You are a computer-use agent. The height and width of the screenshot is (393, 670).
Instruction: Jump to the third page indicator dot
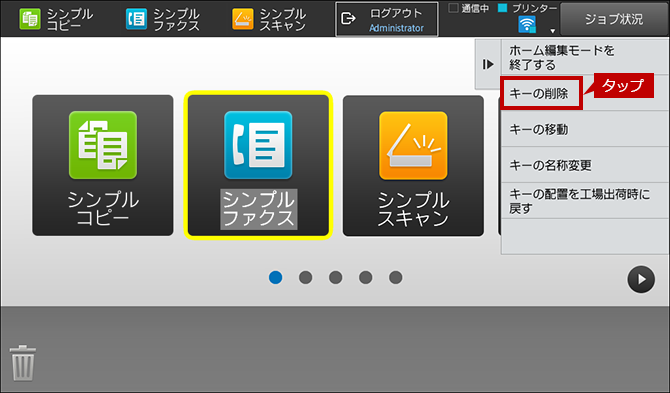point(335,278)
